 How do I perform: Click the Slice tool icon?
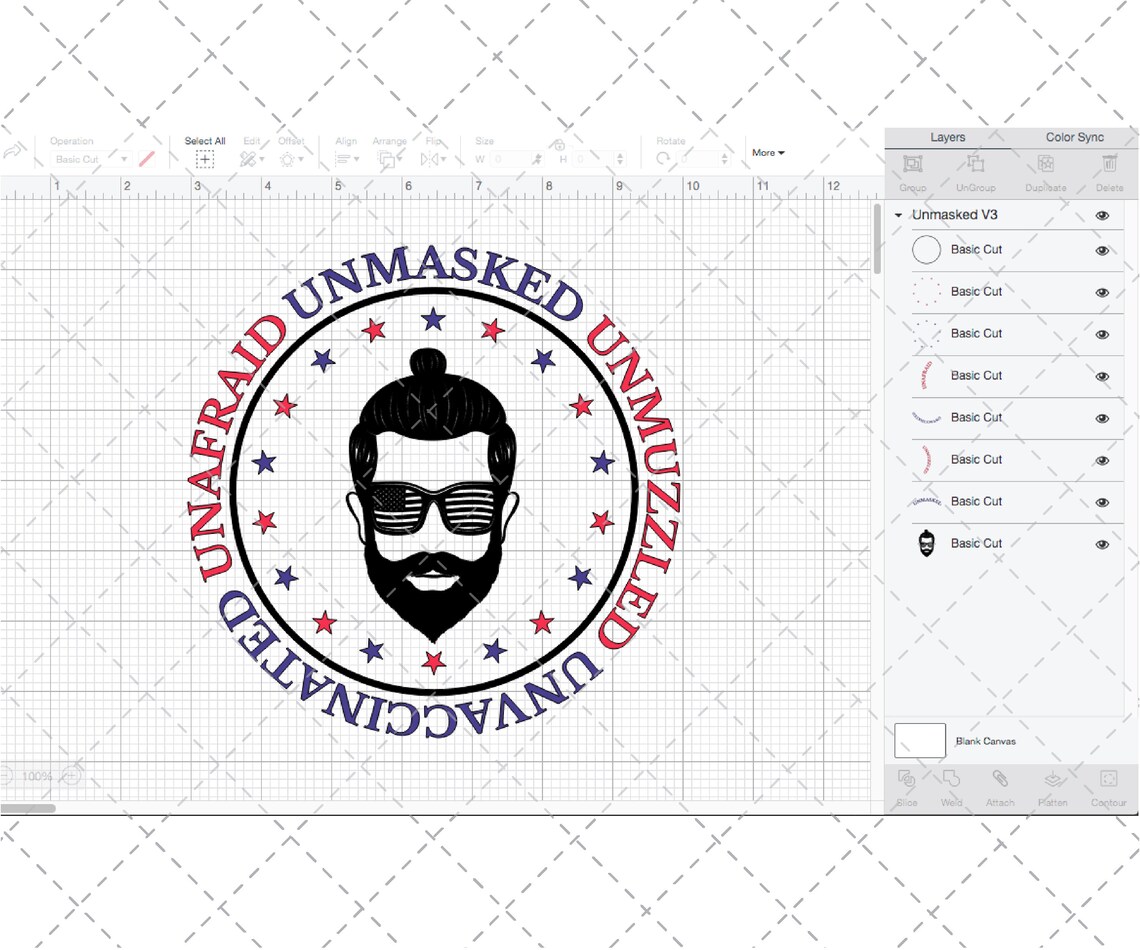click(x=907, y=780)
